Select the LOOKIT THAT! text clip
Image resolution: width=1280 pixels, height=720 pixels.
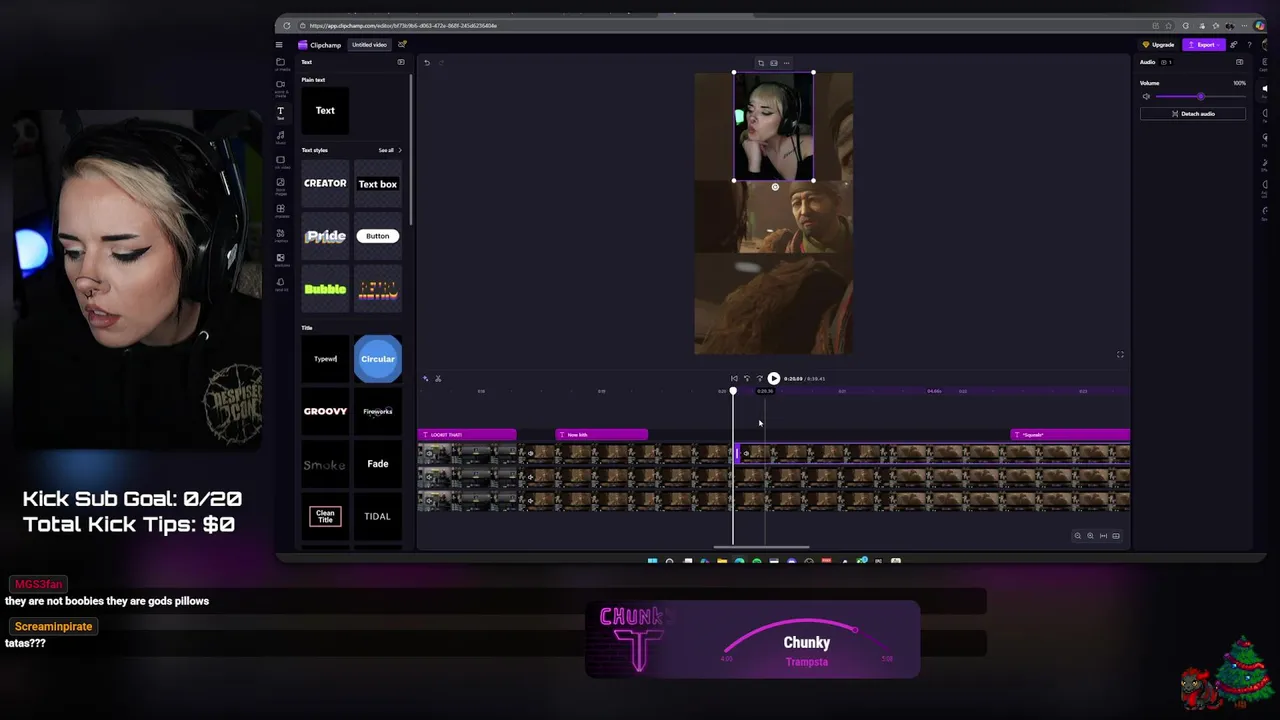(x=467, y=435)
